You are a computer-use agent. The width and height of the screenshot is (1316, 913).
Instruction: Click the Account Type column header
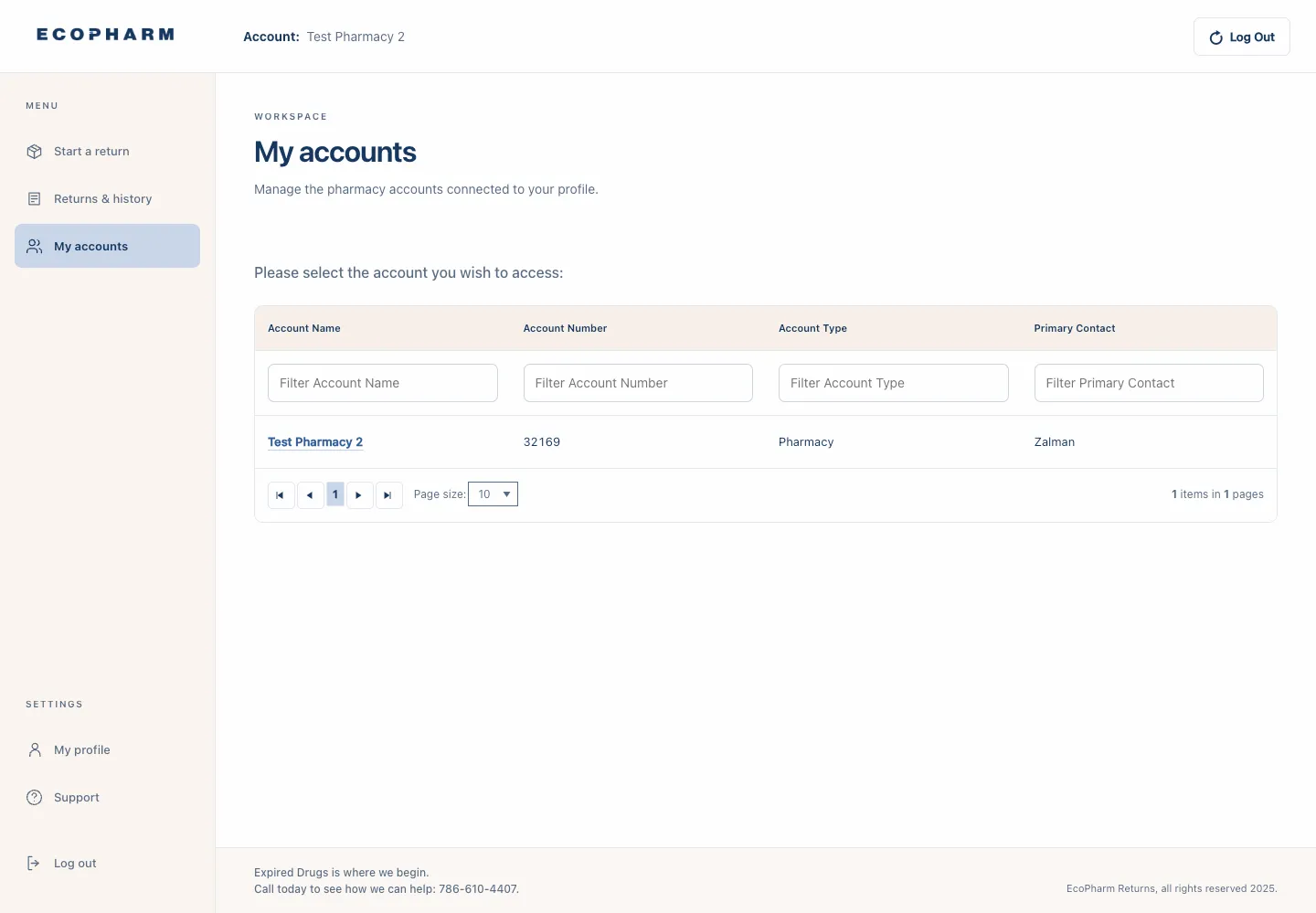[812, 328]
